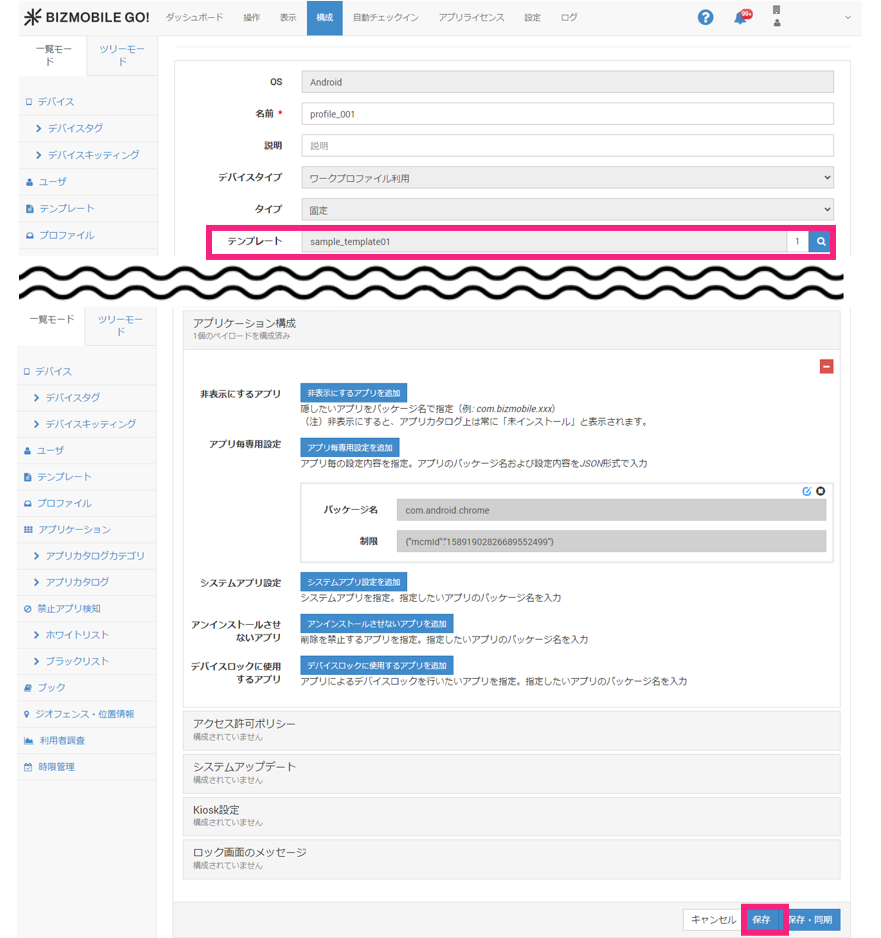Screen dimensions: 881x938
Task: Click the black remove icon for package entry
Action: 821,491
